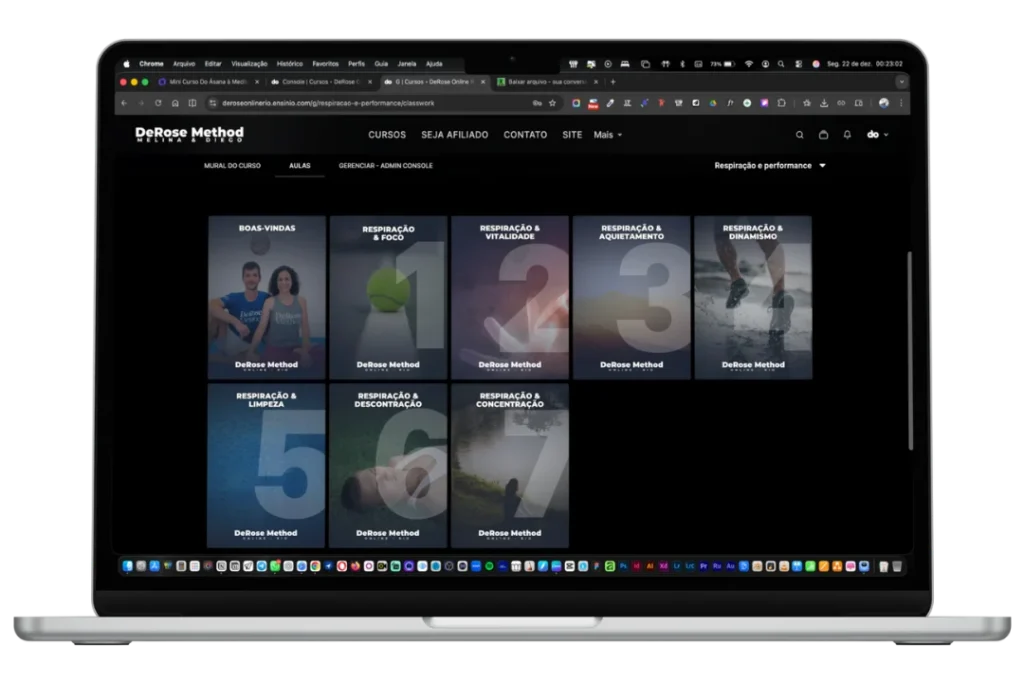Open the MURAL DO CURSO tab
The width and height of the screenshot is (1024, 683).
tap(232, 166)
